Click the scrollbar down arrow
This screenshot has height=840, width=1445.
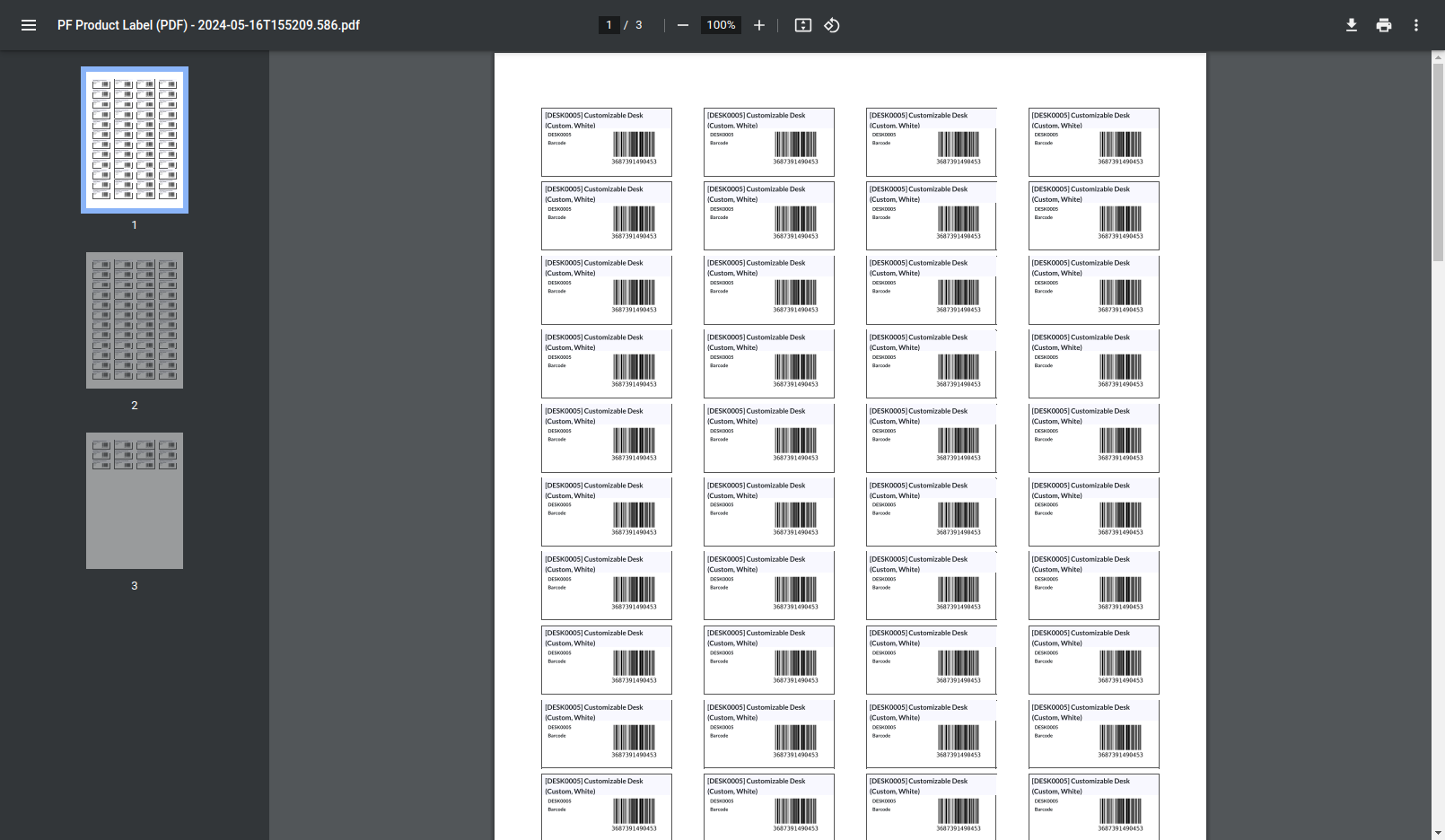(1438, 831)
